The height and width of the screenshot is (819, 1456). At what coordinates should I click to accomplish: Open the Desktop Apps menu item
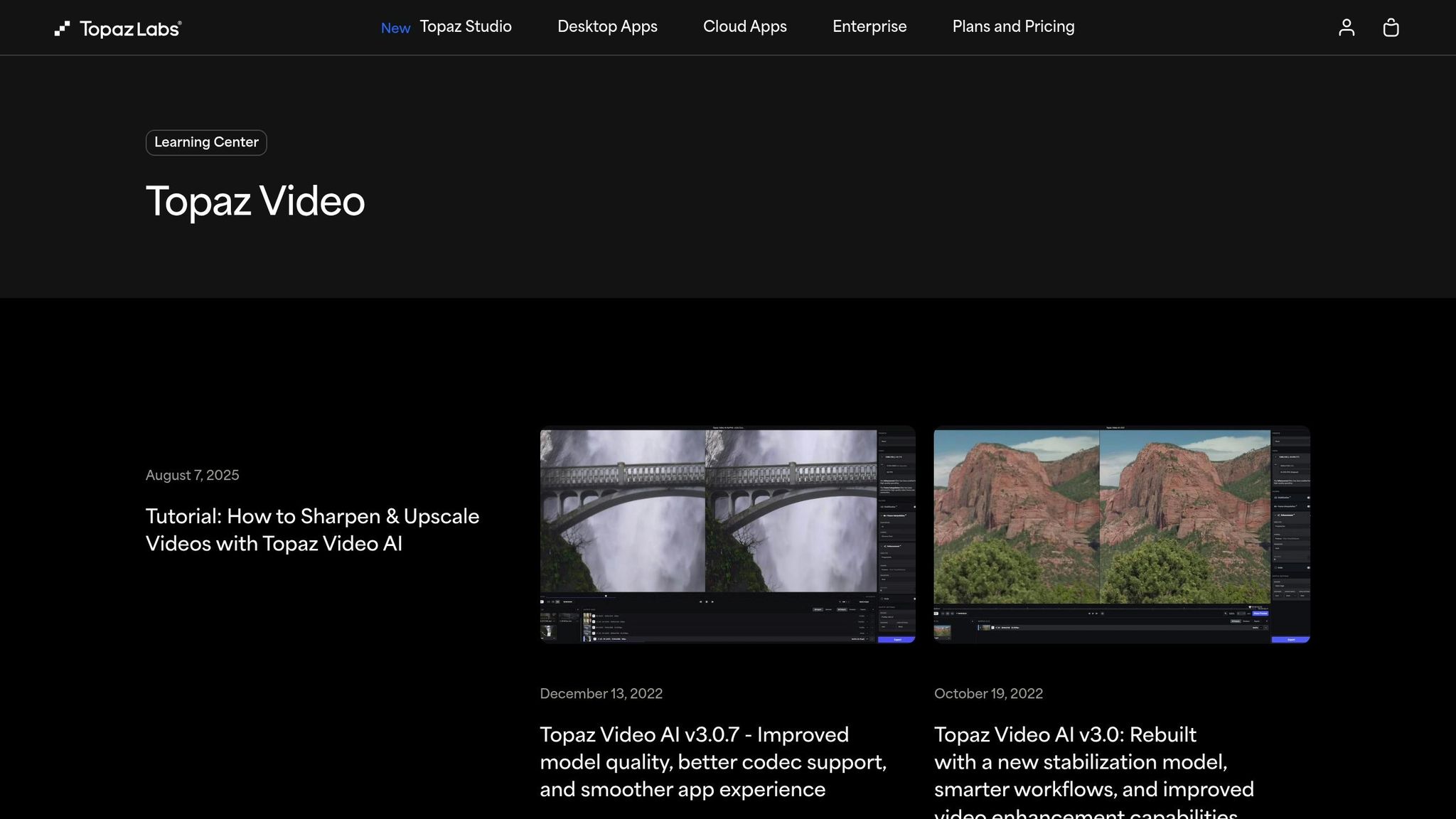(x=607, y=26)
